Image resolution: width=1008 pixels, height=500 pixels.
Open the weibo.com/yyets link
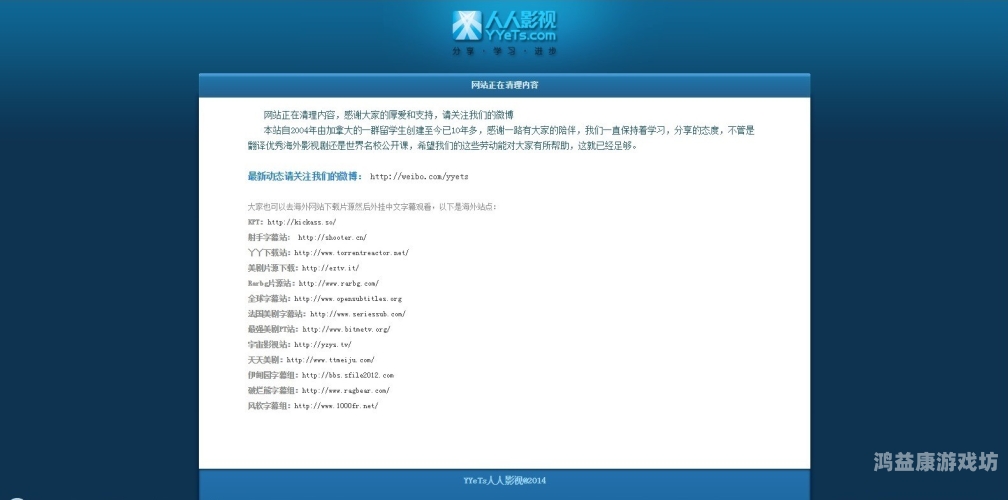pos(419,177)
